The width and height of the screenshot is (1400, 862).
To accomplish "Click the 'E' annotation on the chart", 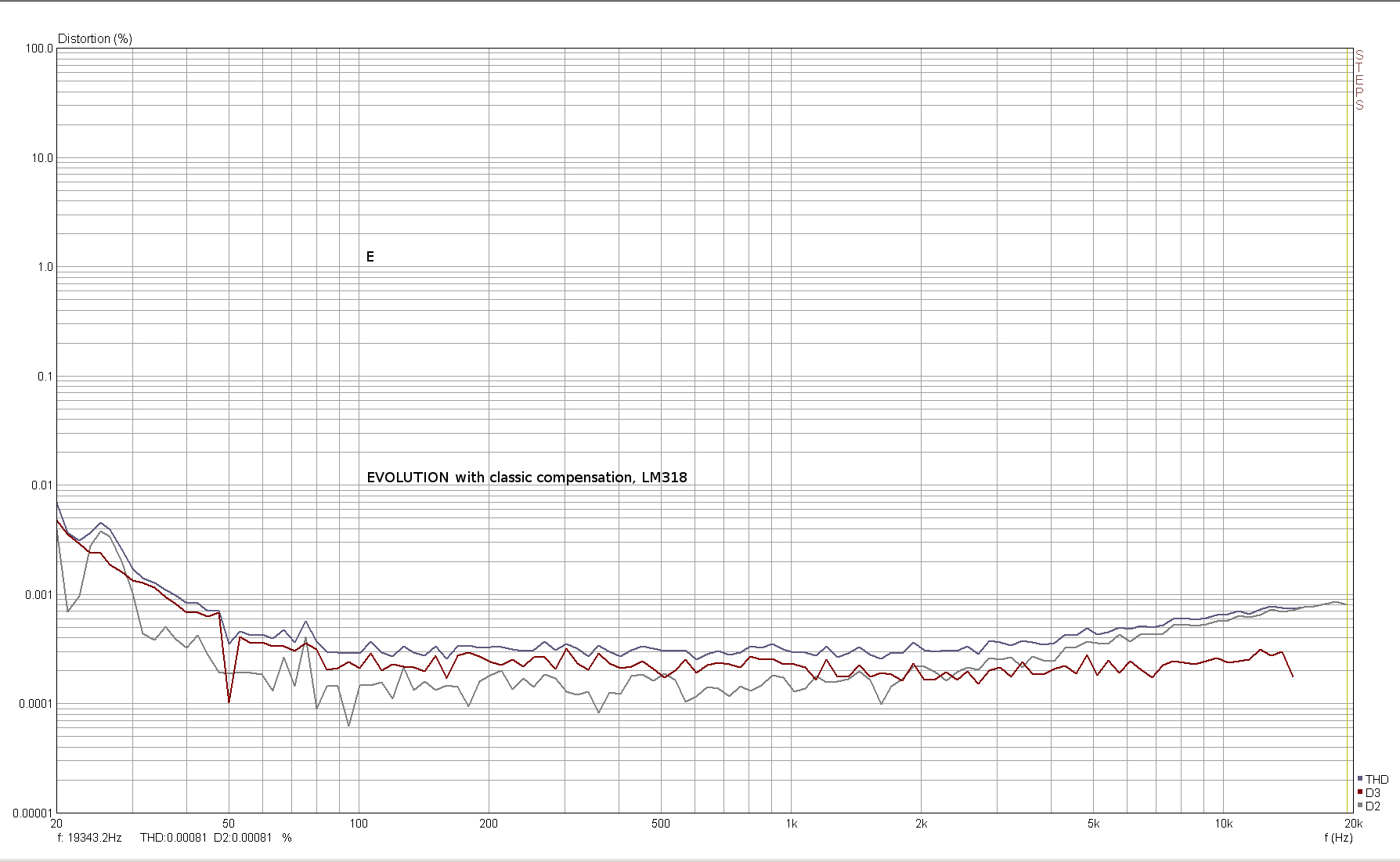I will (370, 257).
